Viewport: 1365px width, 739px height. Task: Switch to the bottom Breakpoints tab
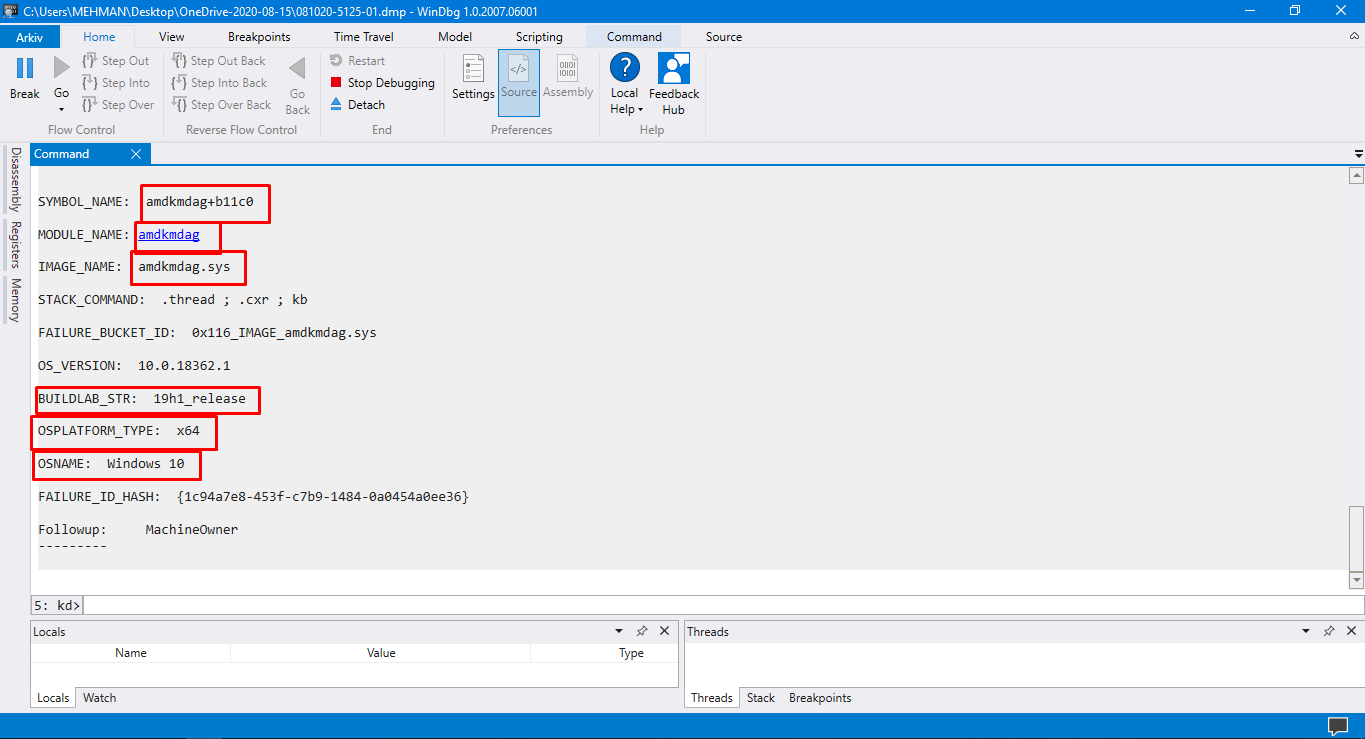[x=820, y=698]
